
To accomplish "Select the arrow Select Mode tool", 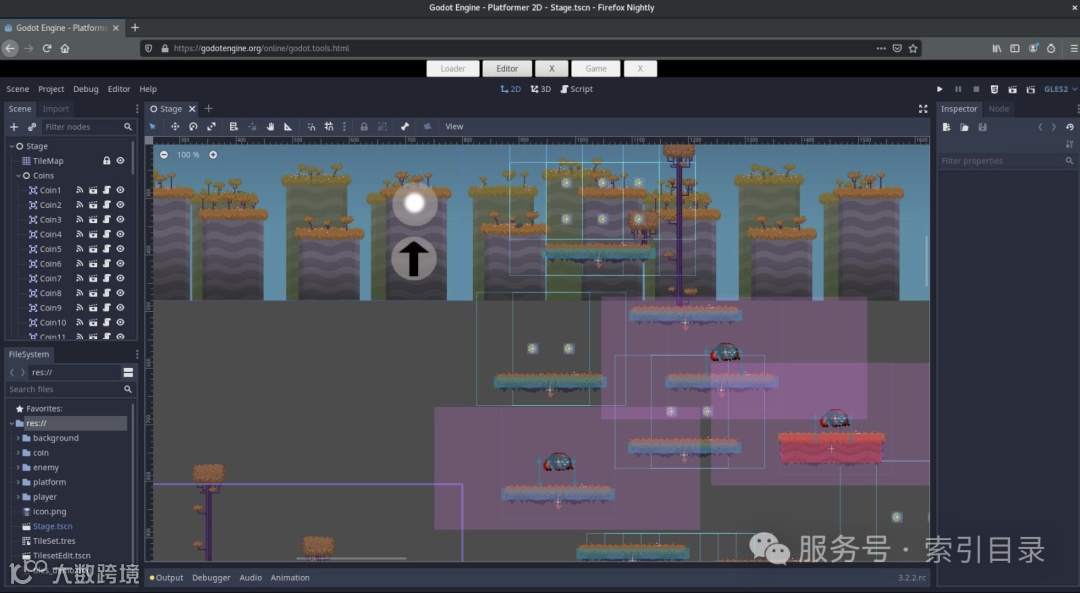I will click(153, 127).
